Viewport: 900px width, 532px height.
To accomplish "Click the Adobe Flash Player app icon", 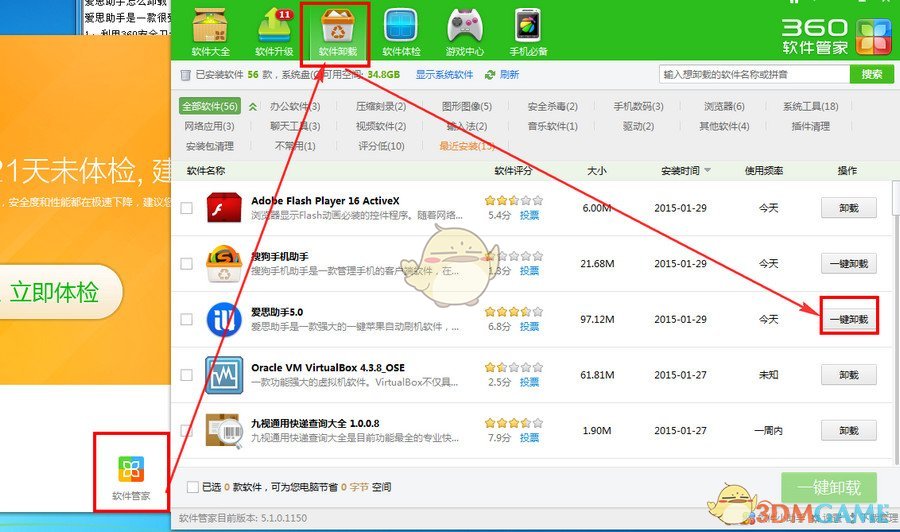I will coord(224,208).
